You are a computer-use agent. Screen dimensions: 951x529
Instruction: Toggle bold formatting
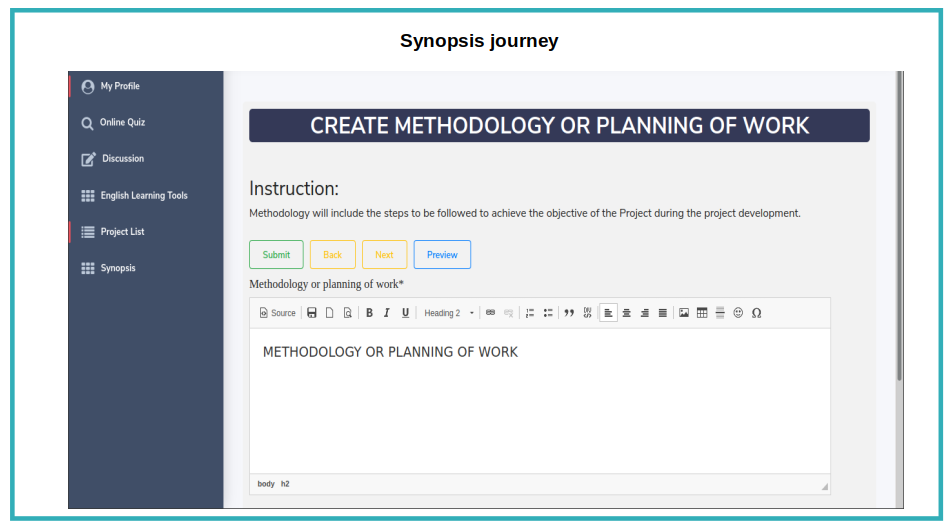pyautogui.click(x=369, y=313)
